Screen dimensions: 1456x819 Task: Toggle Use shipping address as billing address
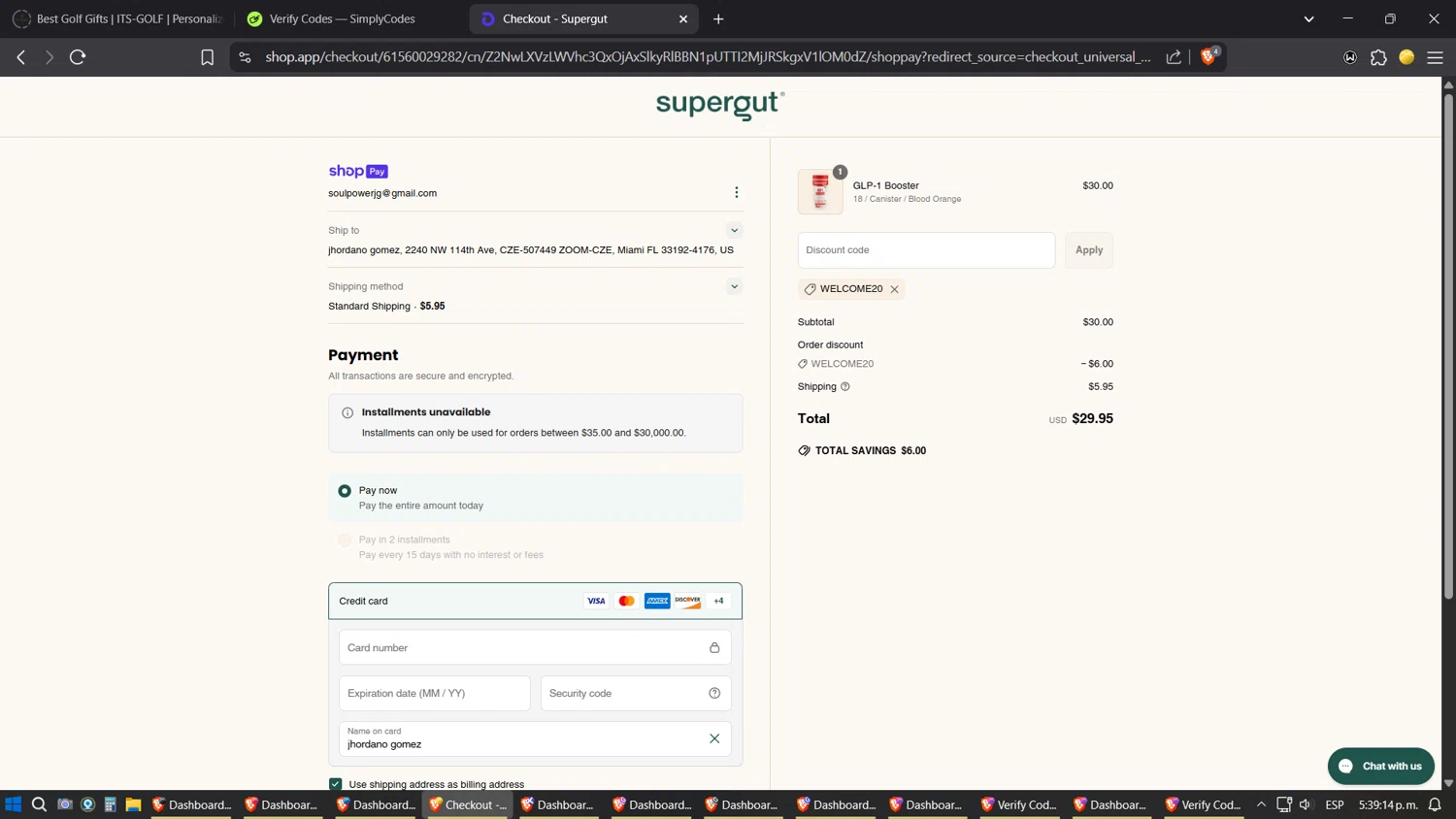pyautogui.click(x=336, y=784)
